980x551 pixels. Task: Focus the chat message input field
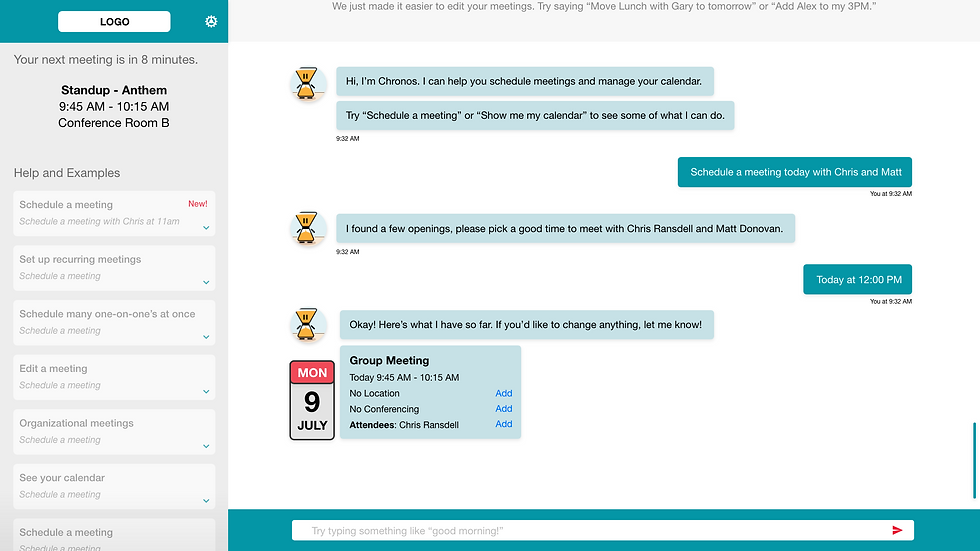(x=602, y=530)
